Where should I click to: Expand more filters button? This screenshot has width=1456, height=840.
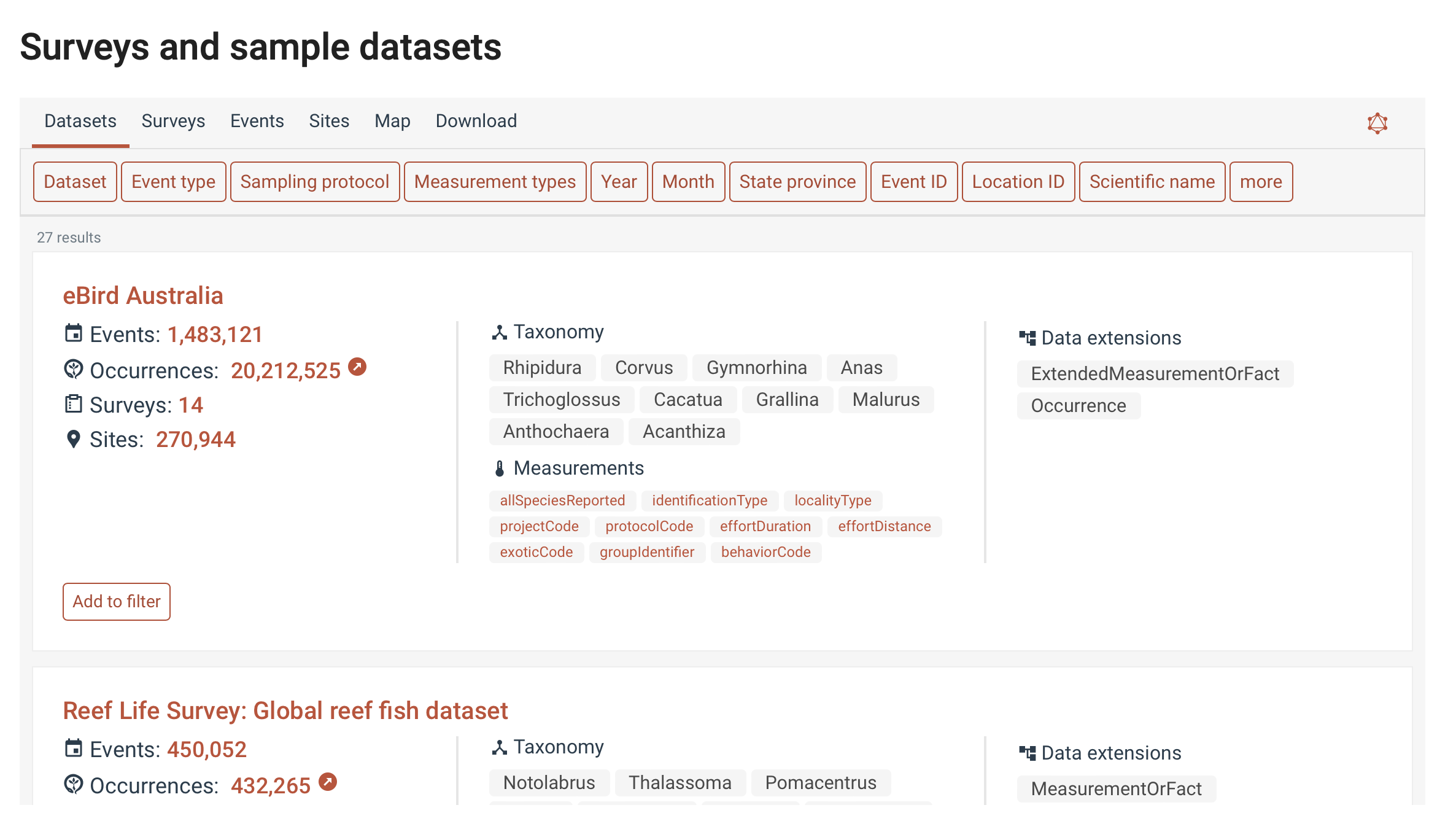pyautogui.click(x=1260, y=182)
